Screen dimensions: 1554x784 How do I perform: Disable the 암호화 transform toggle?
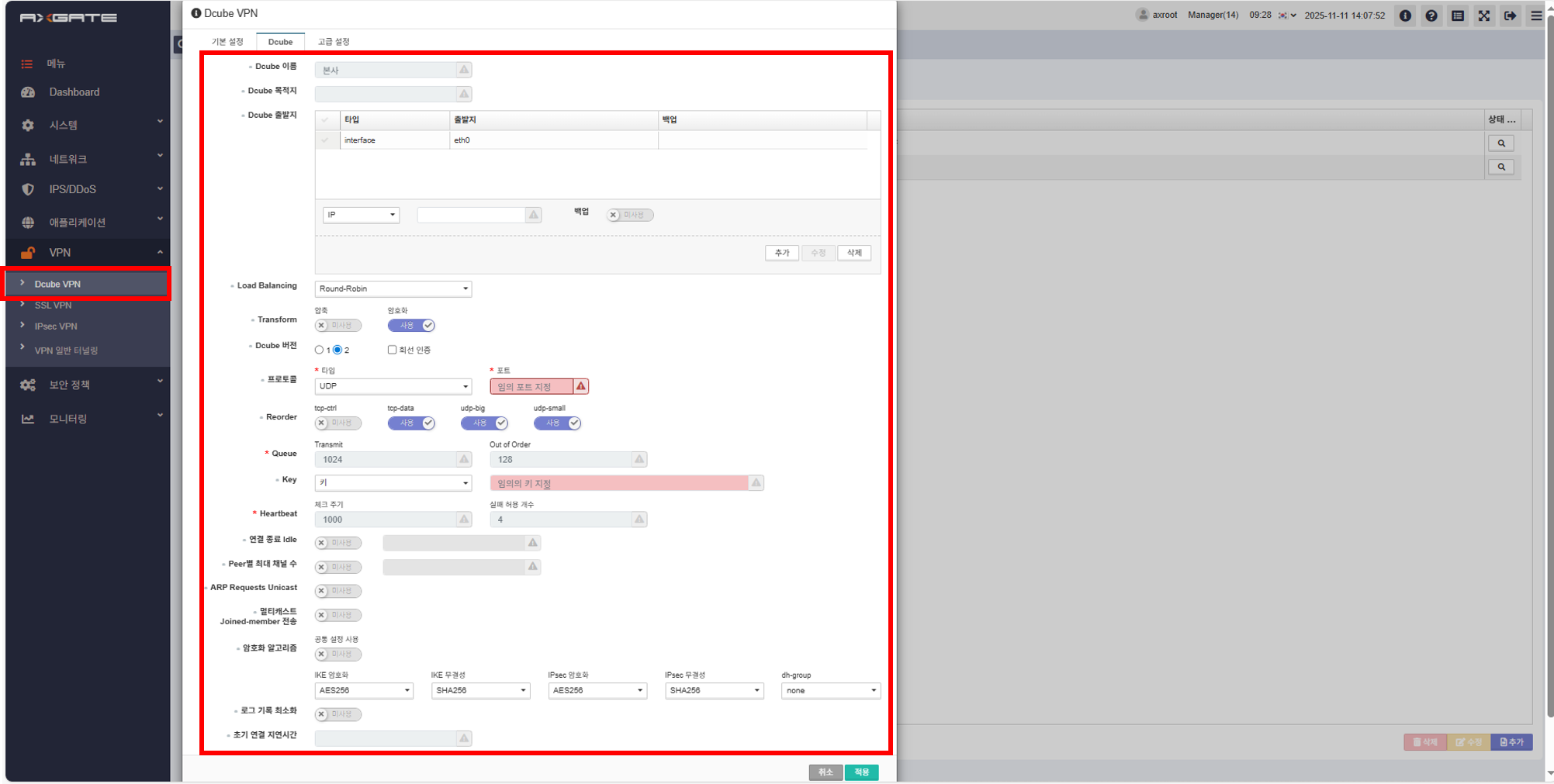coord(411,326)
